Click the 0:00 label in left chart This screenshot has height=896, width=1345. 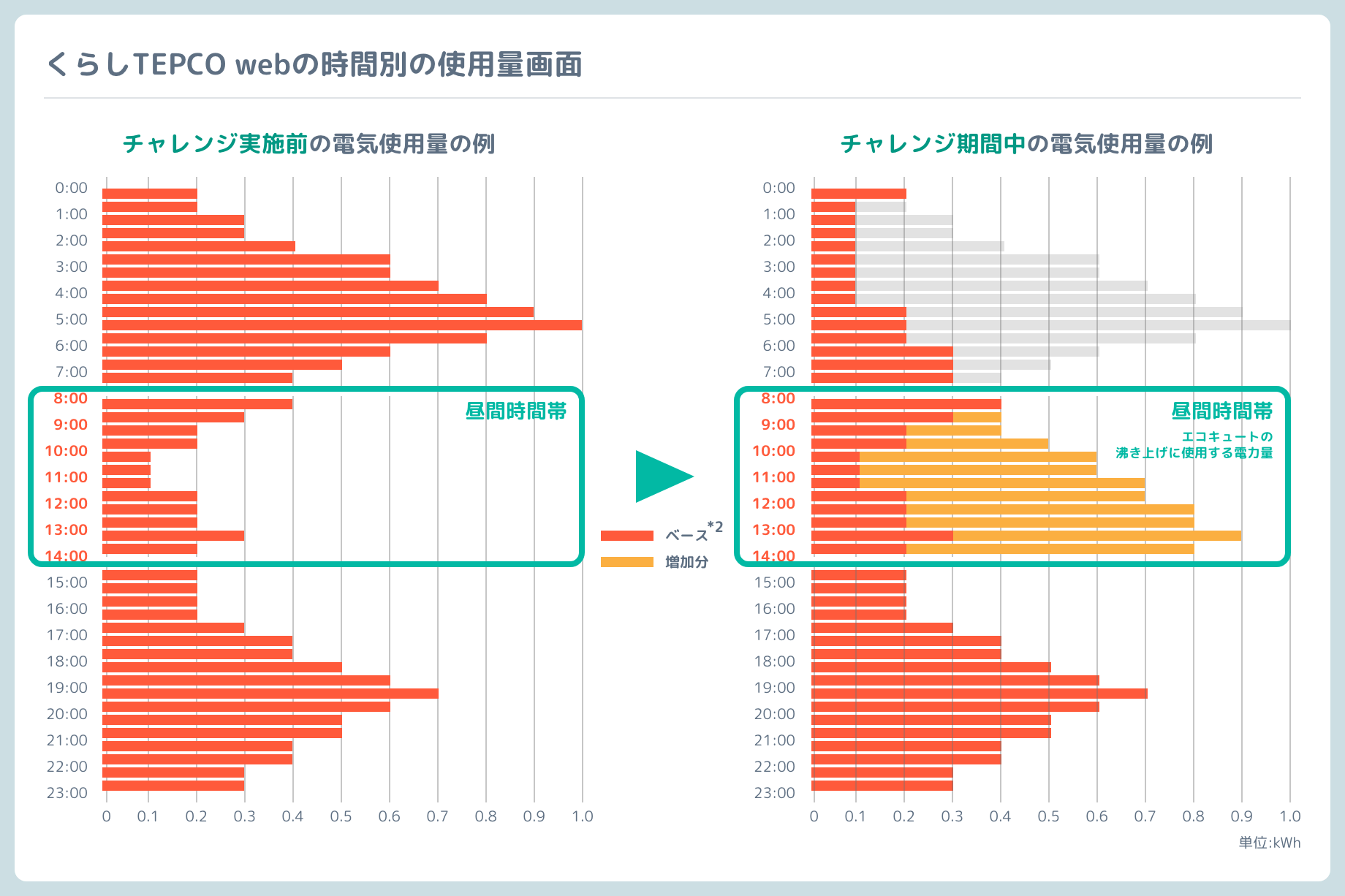[71, 188]
